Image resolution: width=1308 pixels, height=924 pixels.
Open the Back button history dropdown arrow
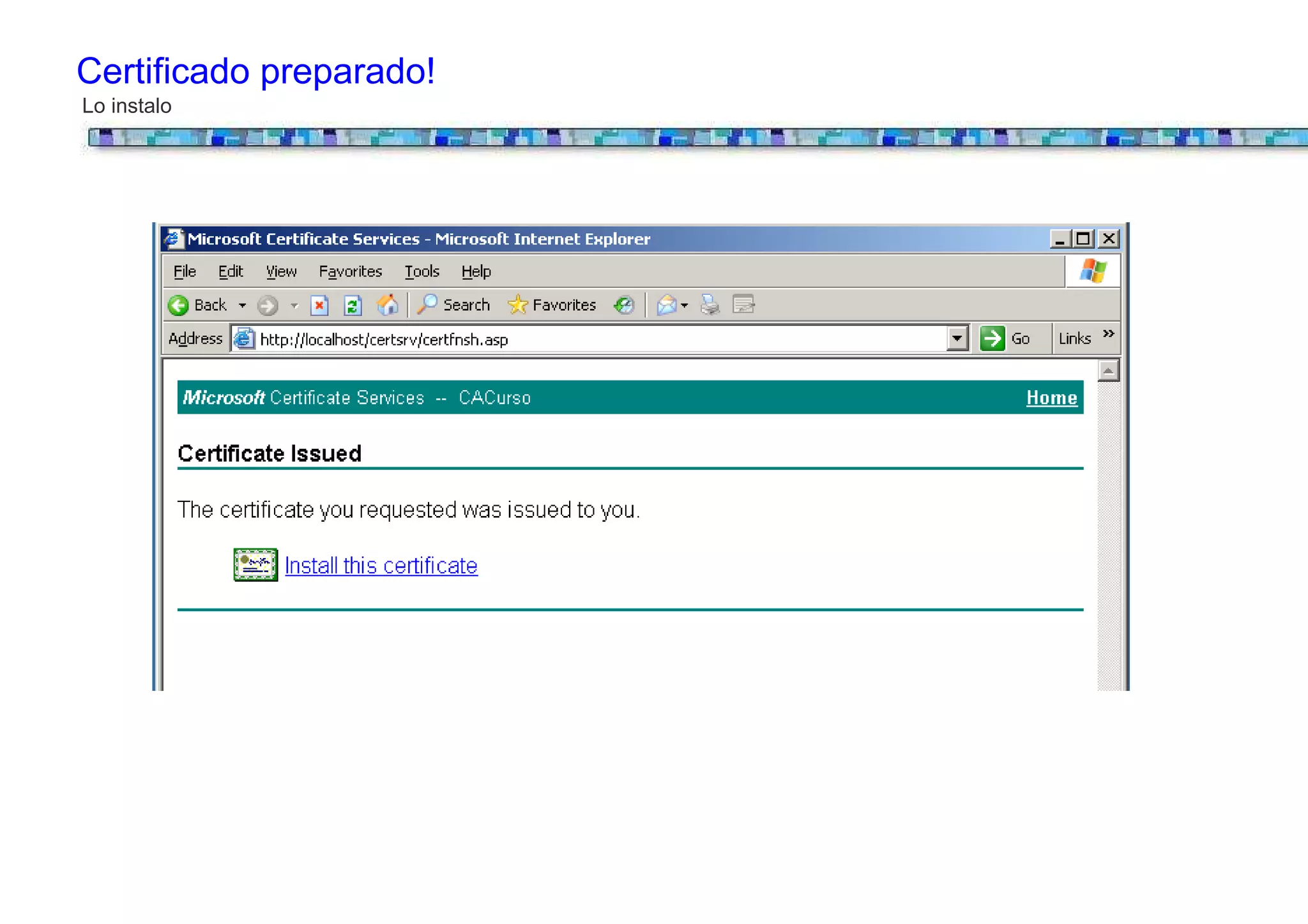pyautogui.click(x=242, y=306)
